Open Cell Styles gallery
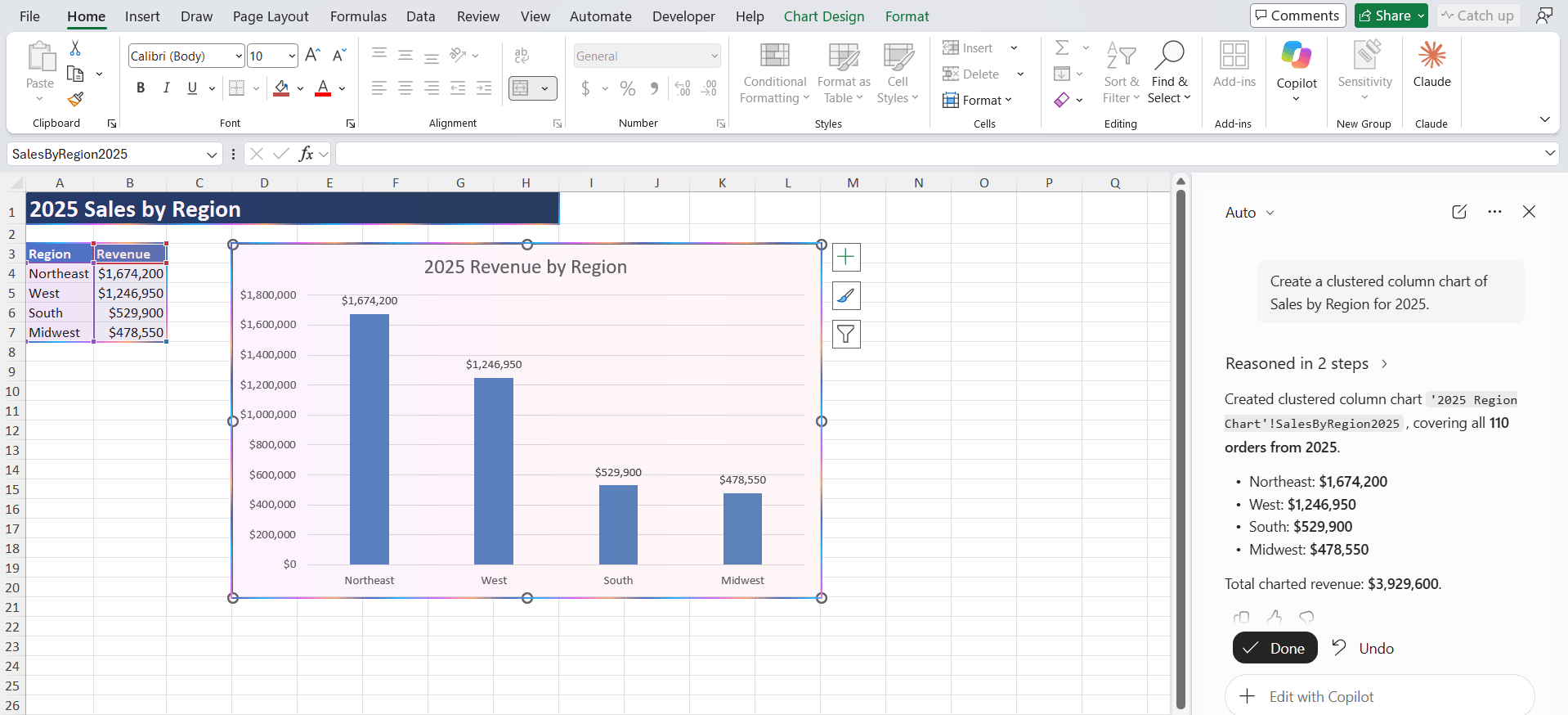 coord(898,73)
